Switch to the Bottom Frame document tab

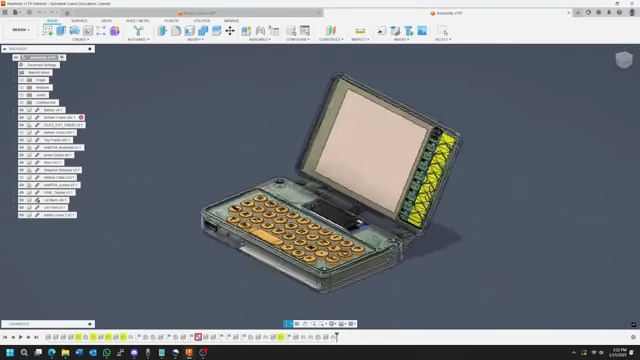(199, 13)
